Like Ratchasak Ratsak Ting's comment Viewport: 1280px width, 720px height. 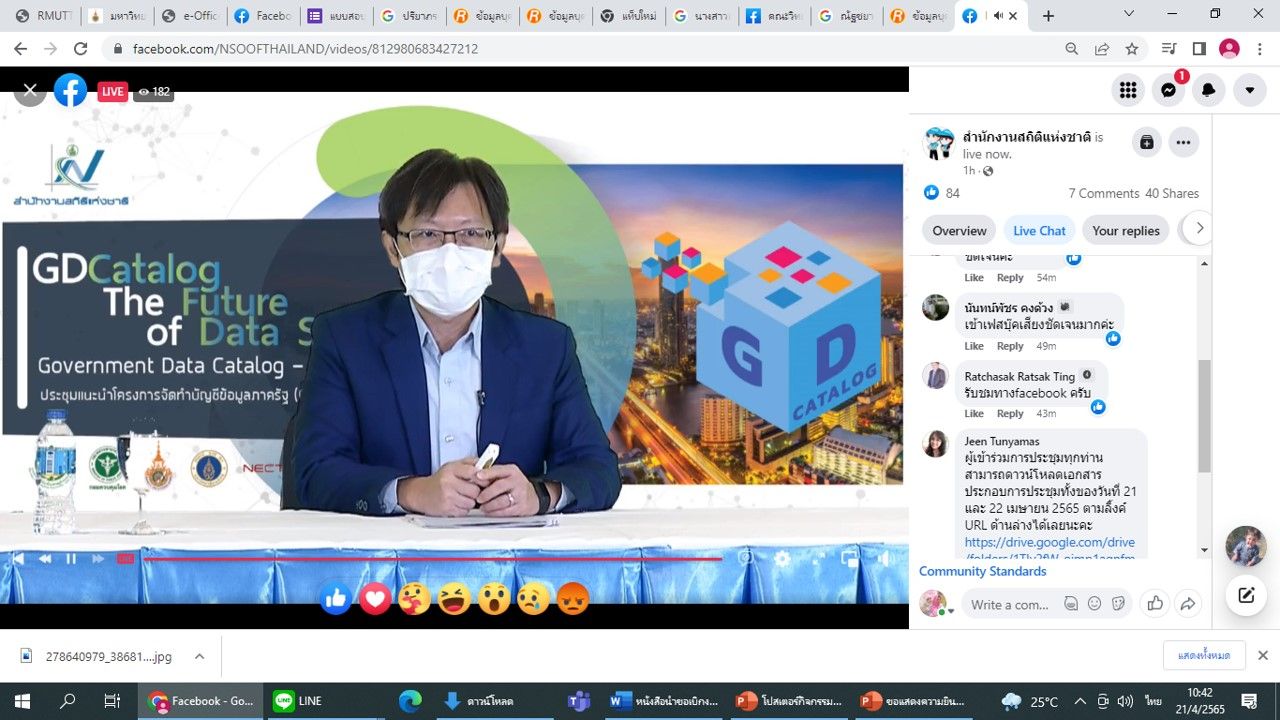(974, 413)
